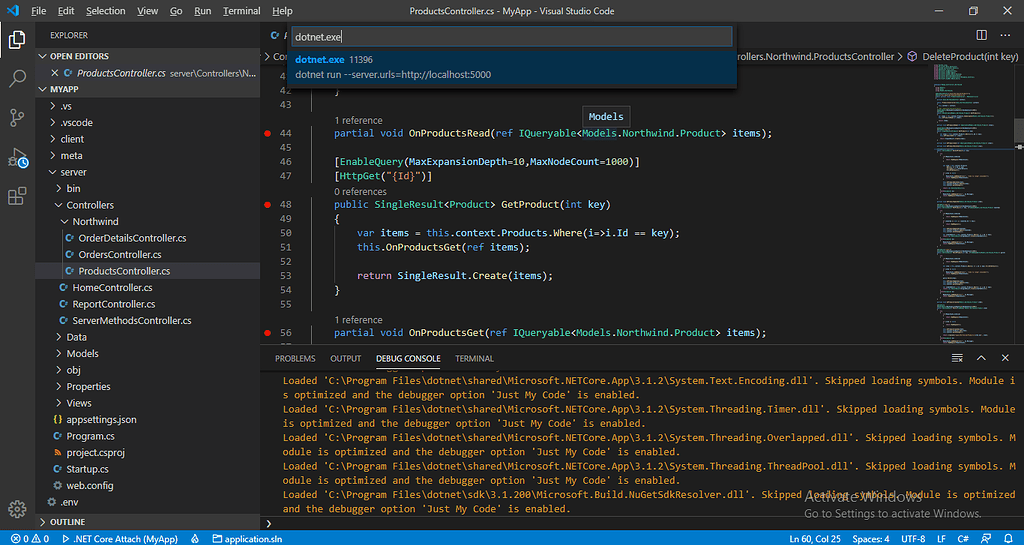
Task: Open the Help menu
Action: (x=282, y=11)
